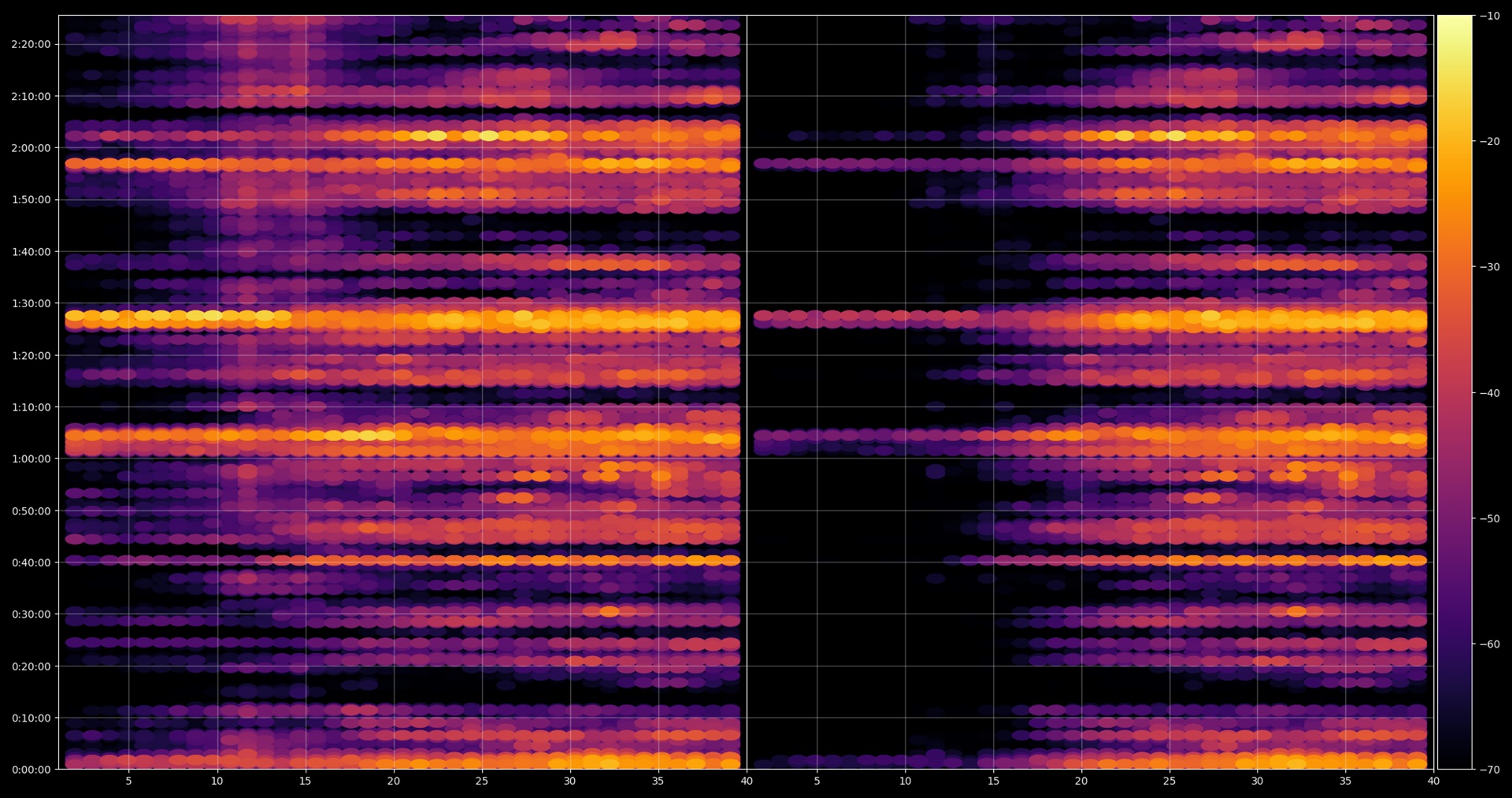
Task: Click the 2:20:00 y-axis tick label
Action: coord(31,44)
